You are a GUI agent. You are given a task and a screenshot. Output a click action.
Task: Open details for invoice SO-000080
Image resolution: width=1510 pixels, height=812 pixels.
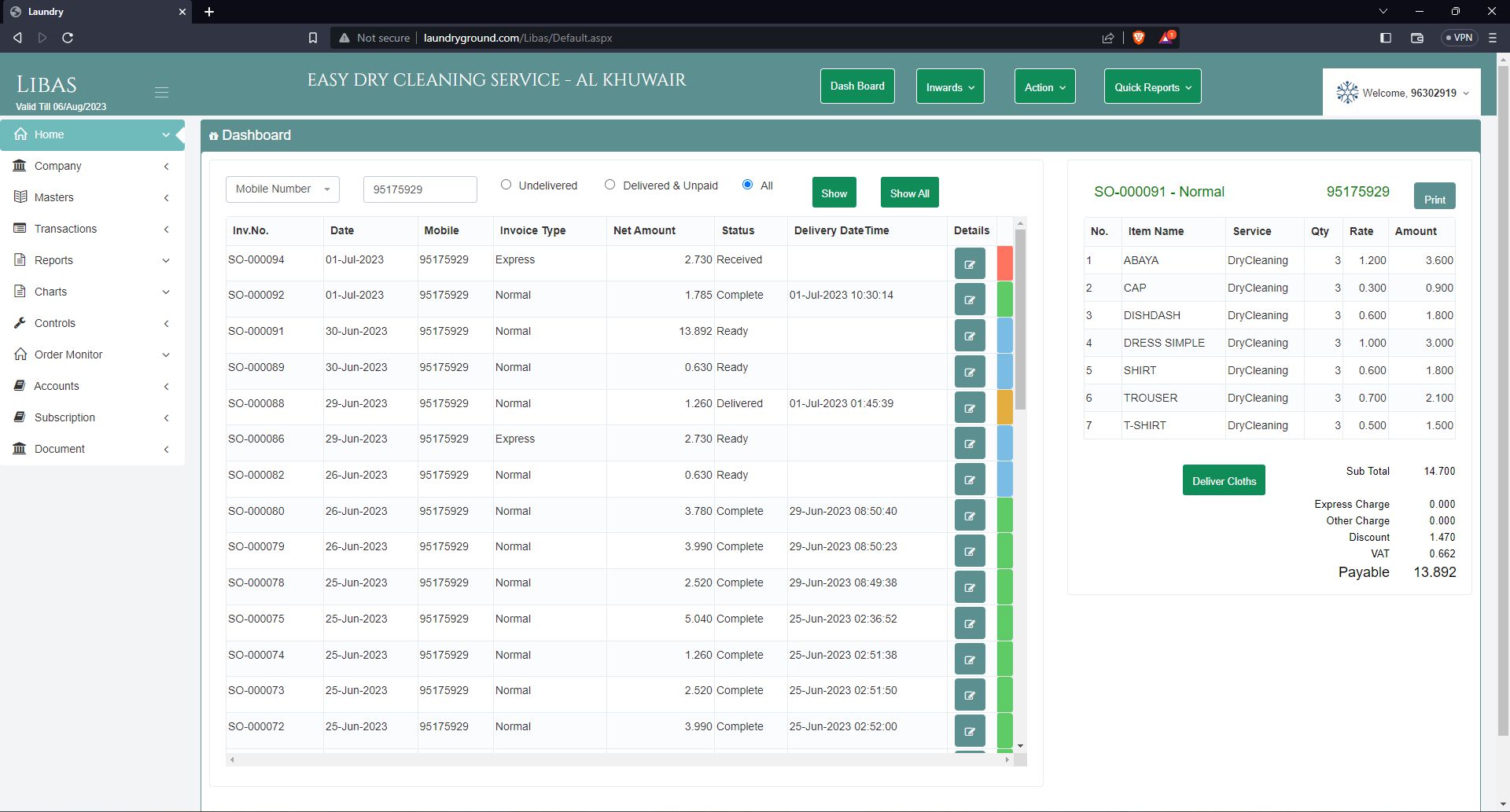970,516
